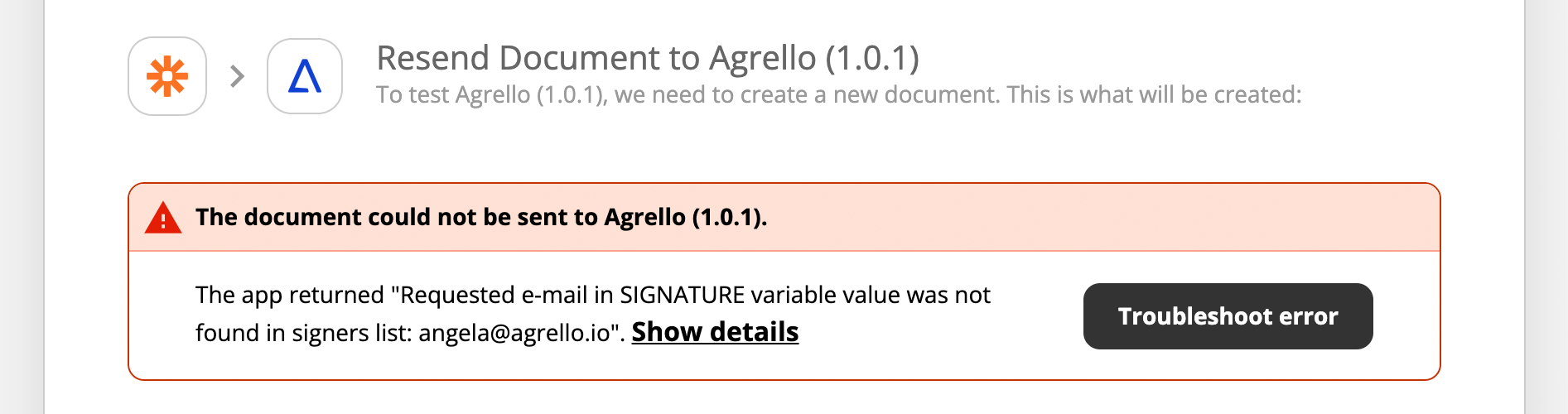Click the gray margin left of the card
Viewport: 1568px width, 414px height.
click(x=22, y=207)
